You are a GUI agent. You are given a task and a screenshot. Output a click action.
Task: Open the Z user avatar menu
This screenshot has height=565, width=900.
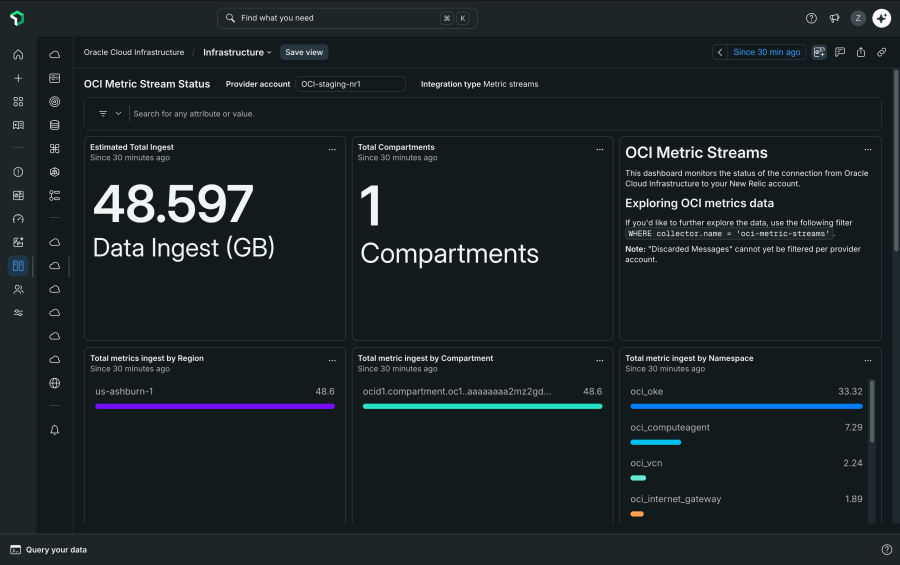pyautogui.click(x=858, y=18)
